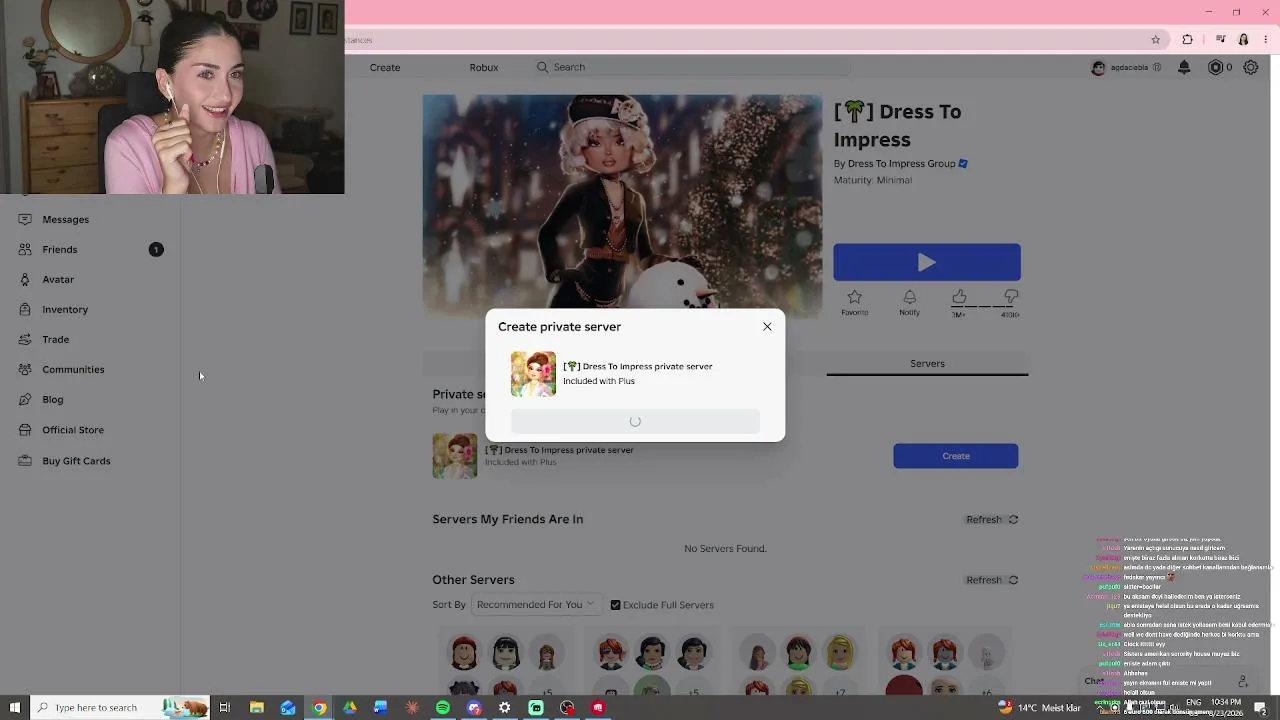Bookmark this page with the star
This screenshot has height=720, width=1280.
1156,40
